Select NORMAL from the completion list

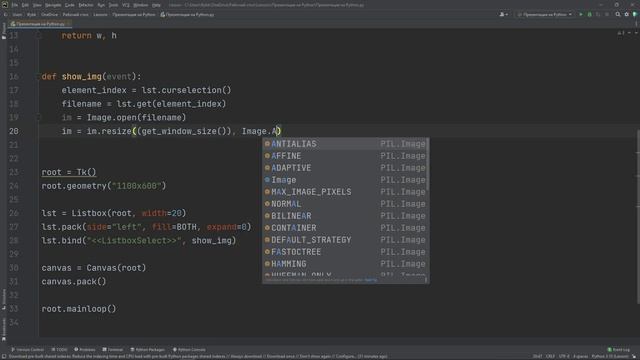tap(345, 204)
